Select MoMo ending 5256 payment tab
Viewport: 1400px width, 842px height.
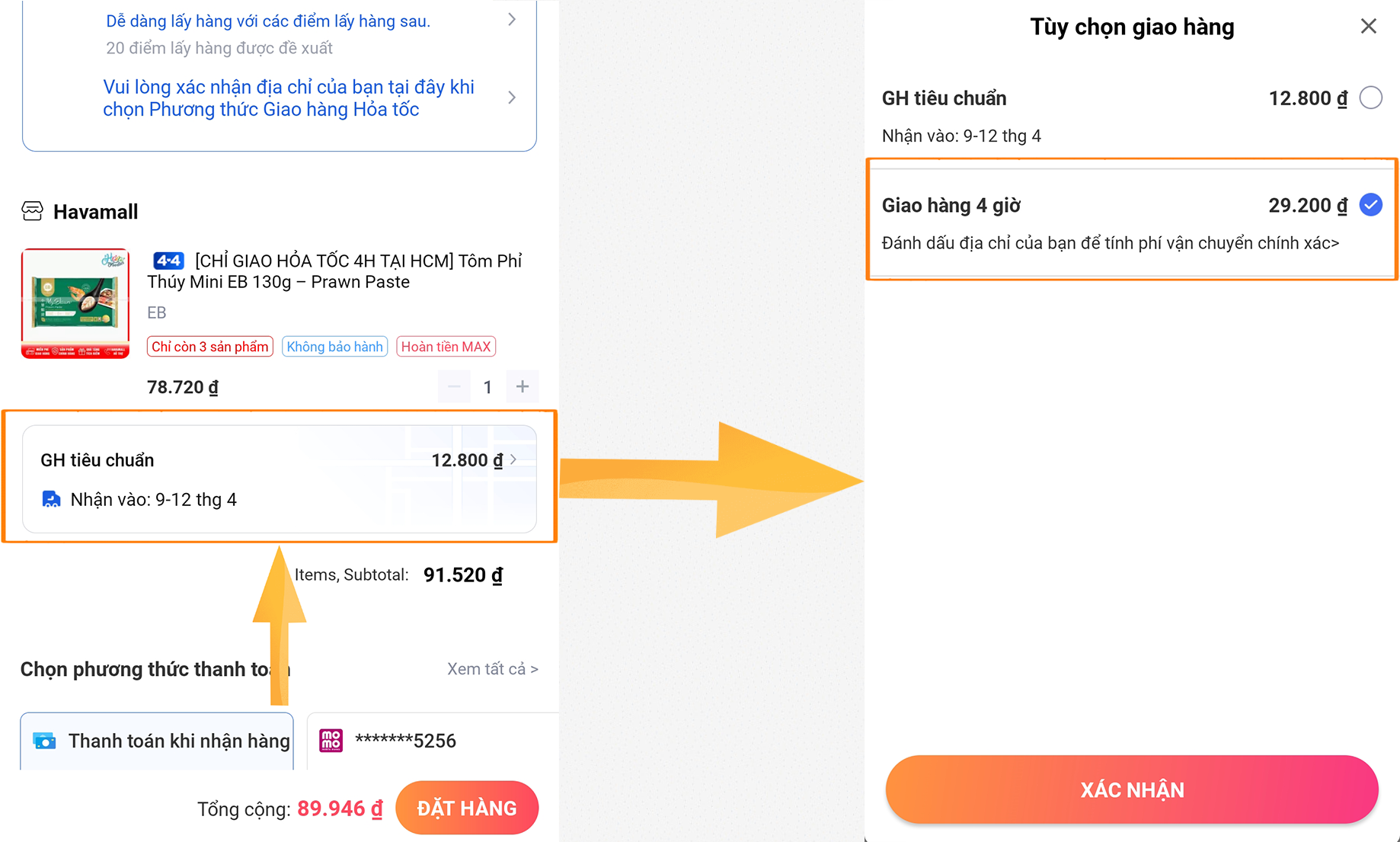coord(433,741)
